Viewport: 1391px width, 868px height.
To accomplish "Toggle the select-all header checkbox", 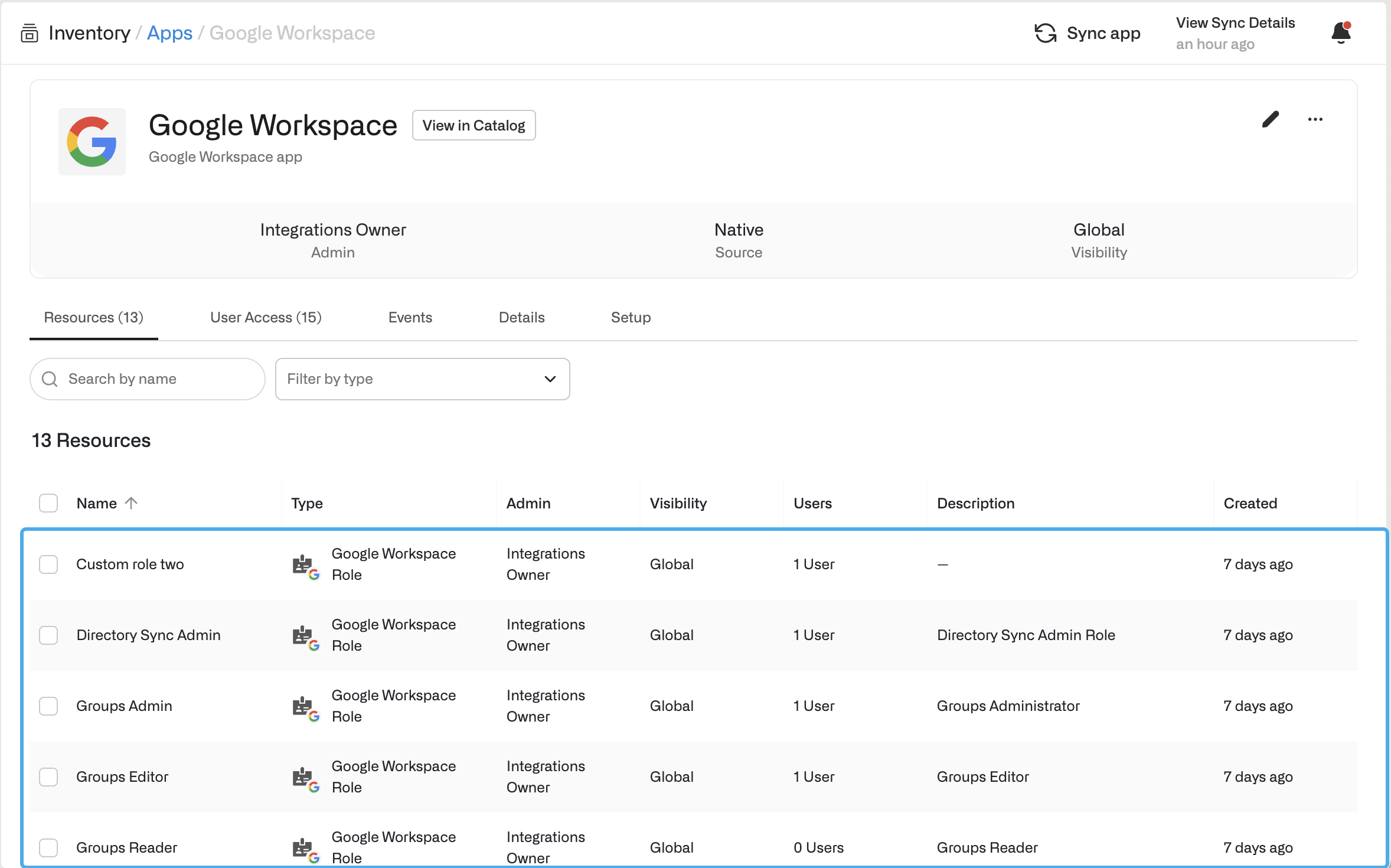I will point(48,503).
